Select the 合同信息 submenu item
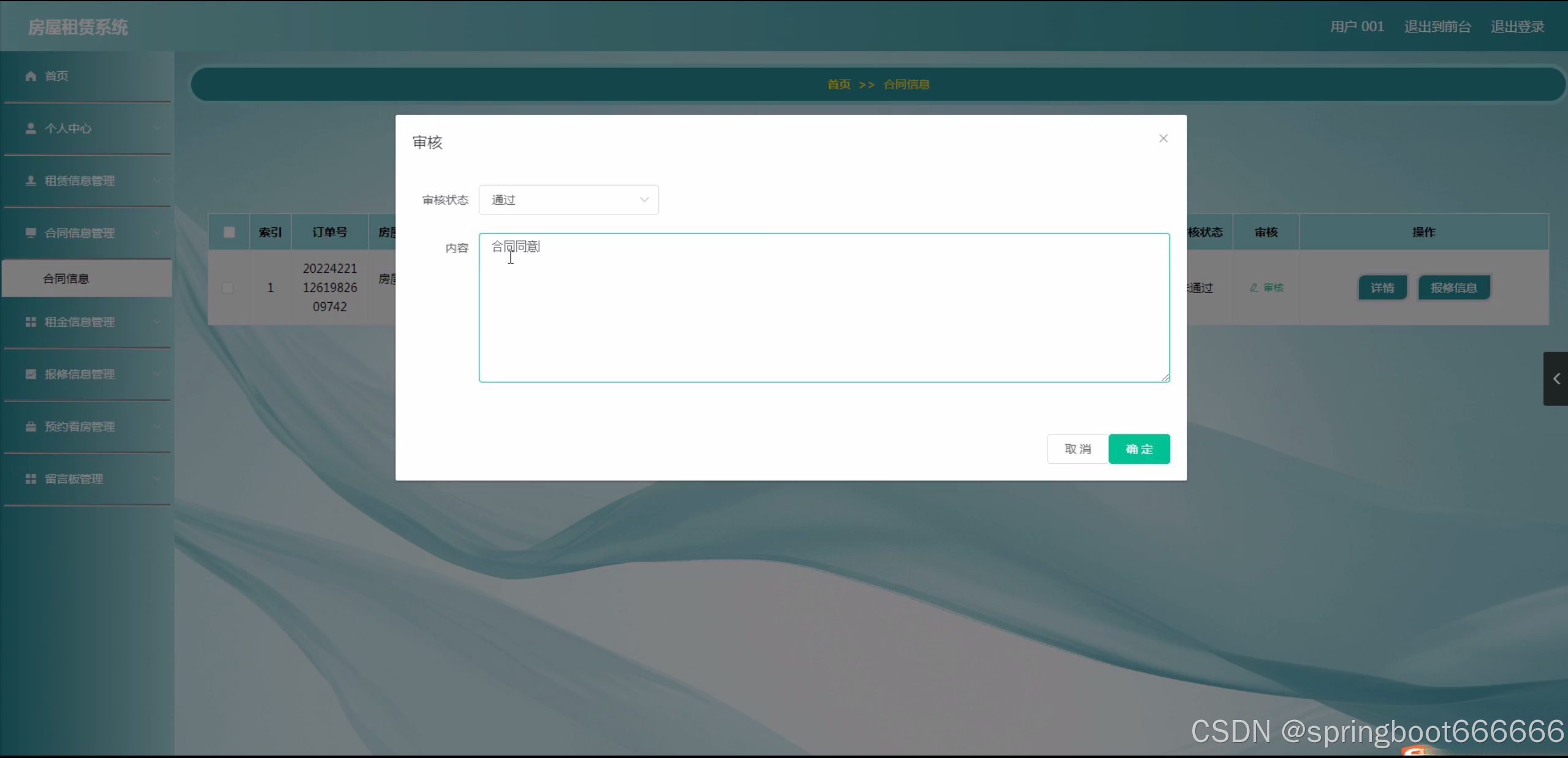The image size is (1568, 758). click(66, 279)
